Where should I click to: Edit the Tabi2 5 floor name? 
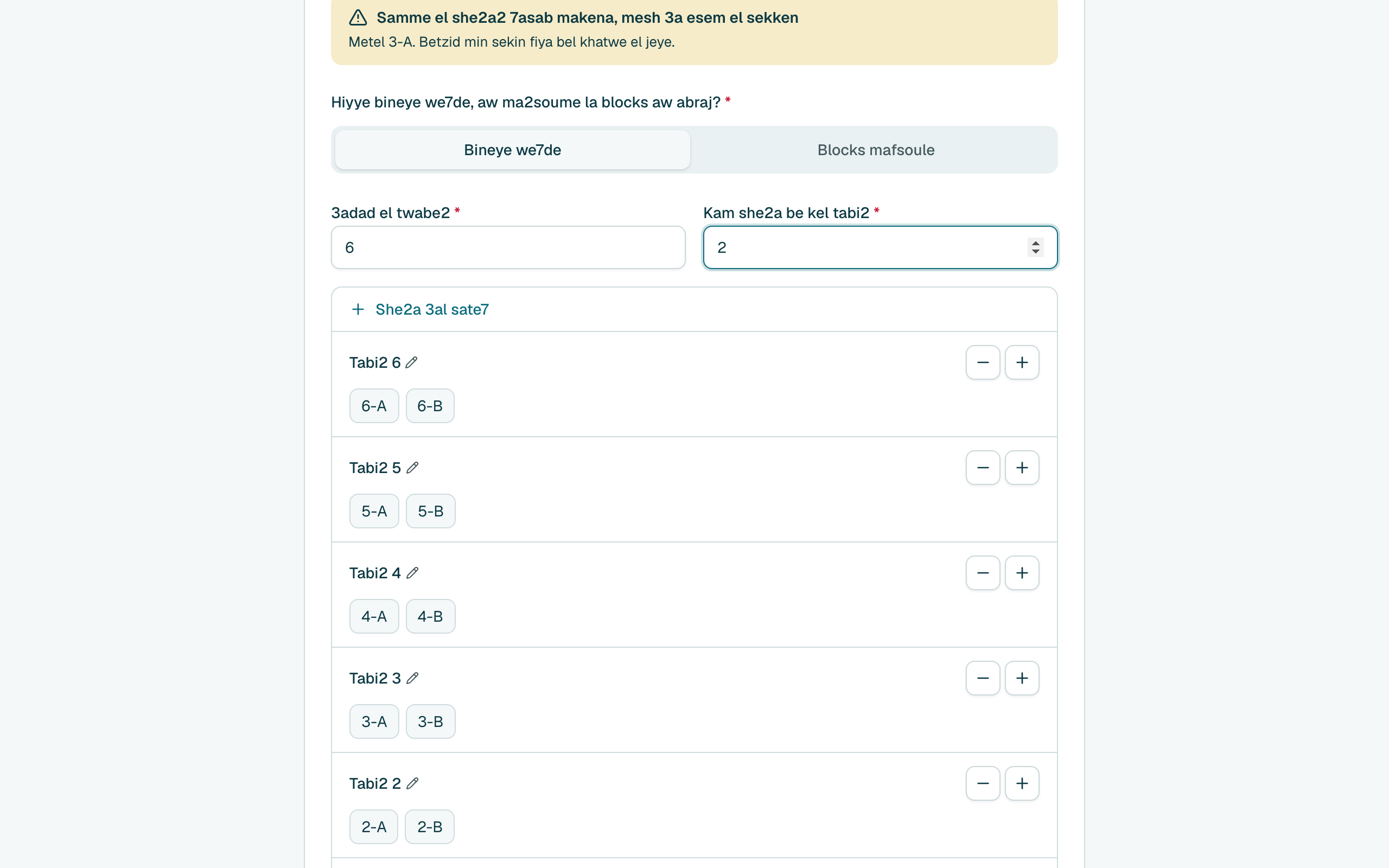point(412,468)
